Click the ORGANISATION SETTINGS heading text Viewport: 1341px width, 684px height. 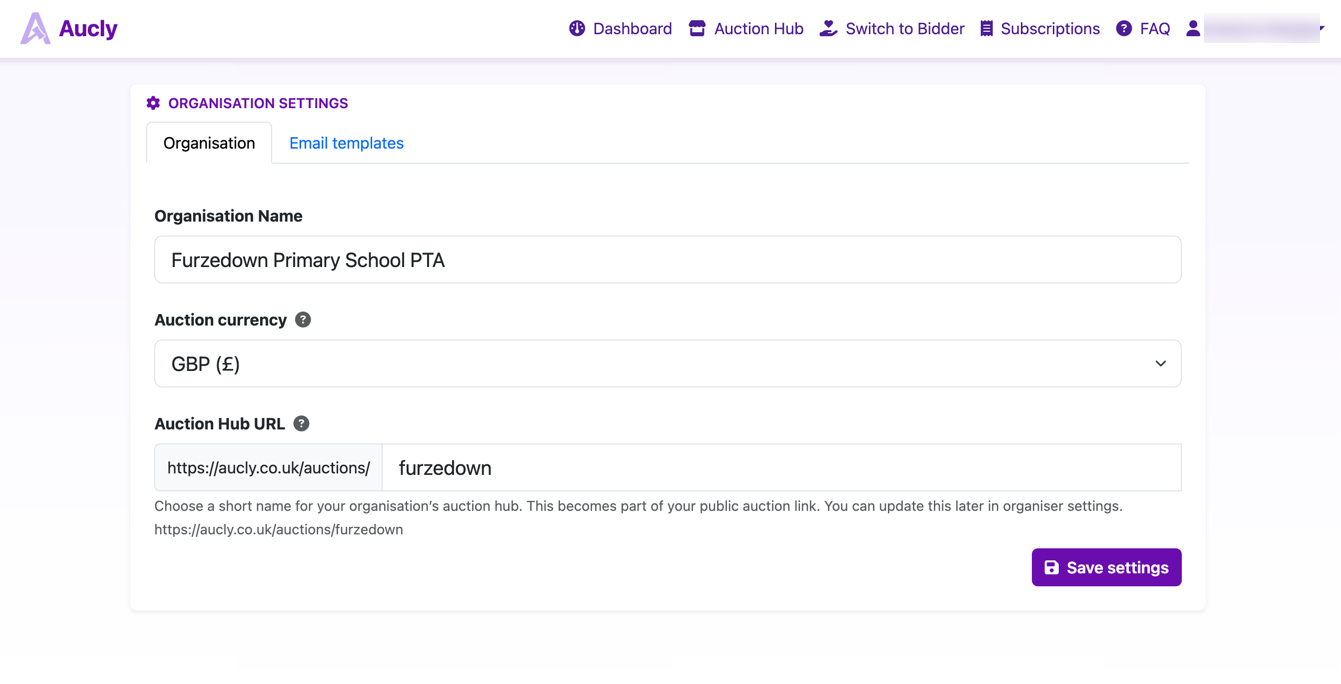point(258,103)
